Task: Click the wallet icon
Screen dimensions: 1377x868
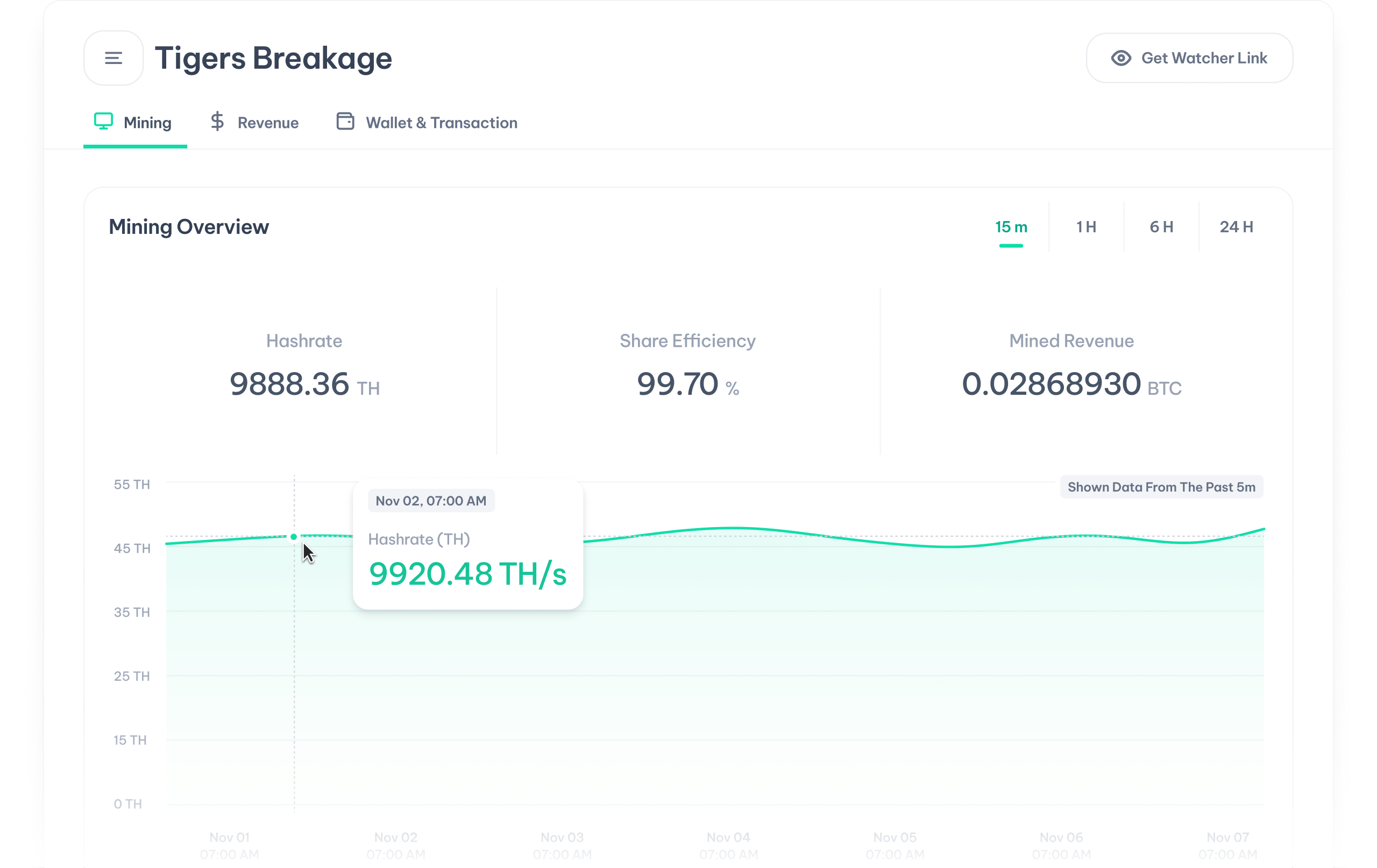Action: (x=345, y=121)
